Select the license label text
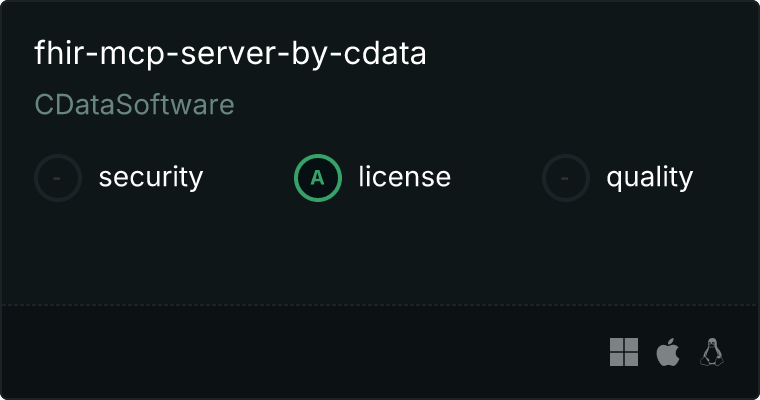The height and width of the screenshot is (400, 760). (x=404, y=178)
